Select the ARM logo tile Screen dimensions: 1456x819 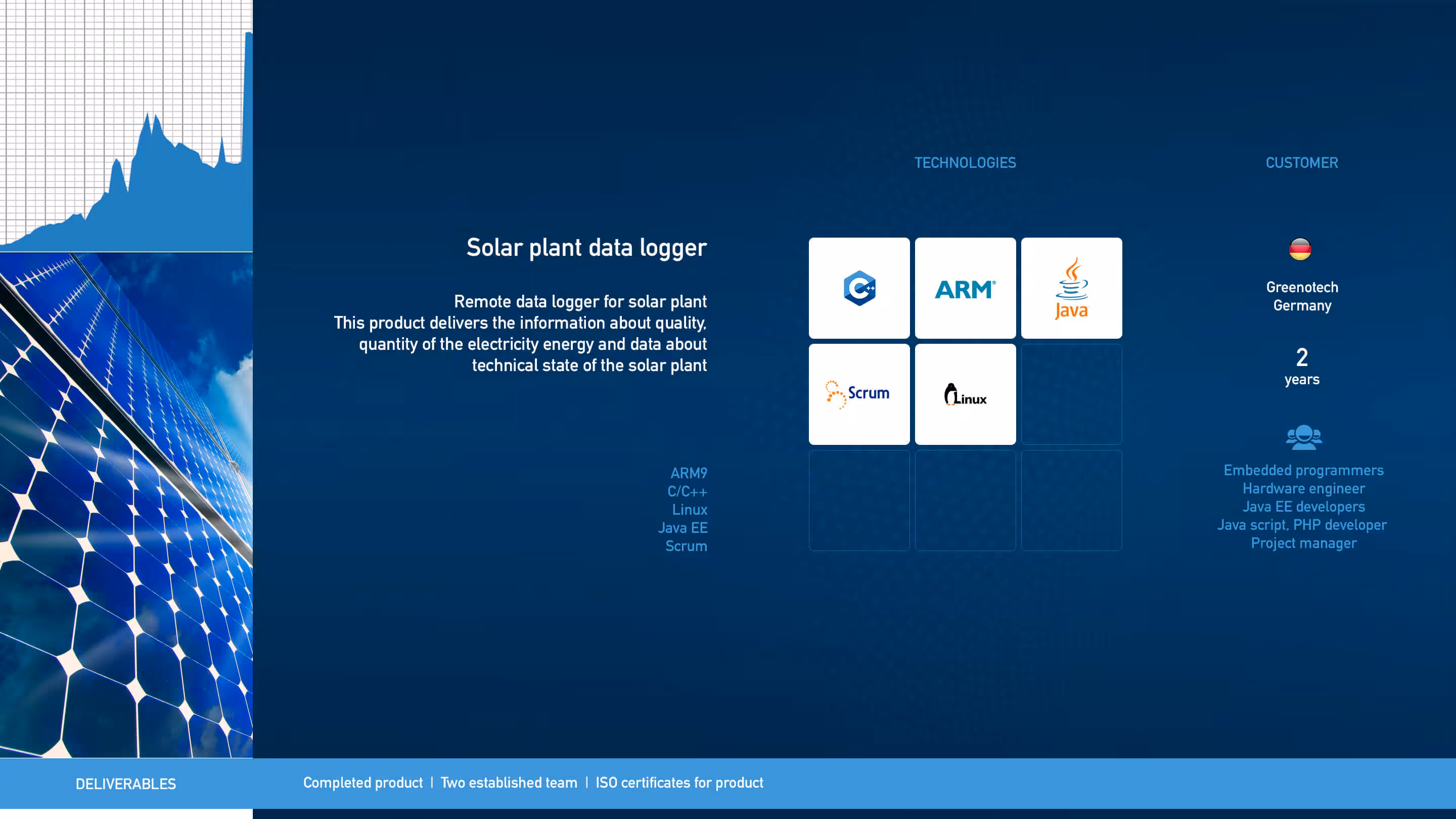(x=965, y=288)
